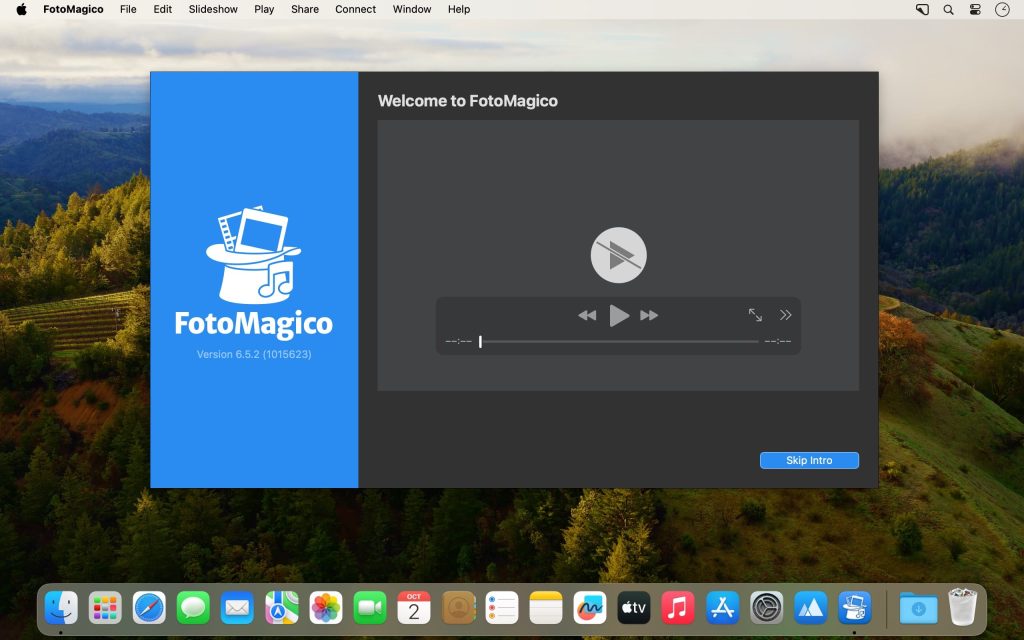Open Messages from the Dock
This screenshot has width=1024, height=640.
[193, 608]
